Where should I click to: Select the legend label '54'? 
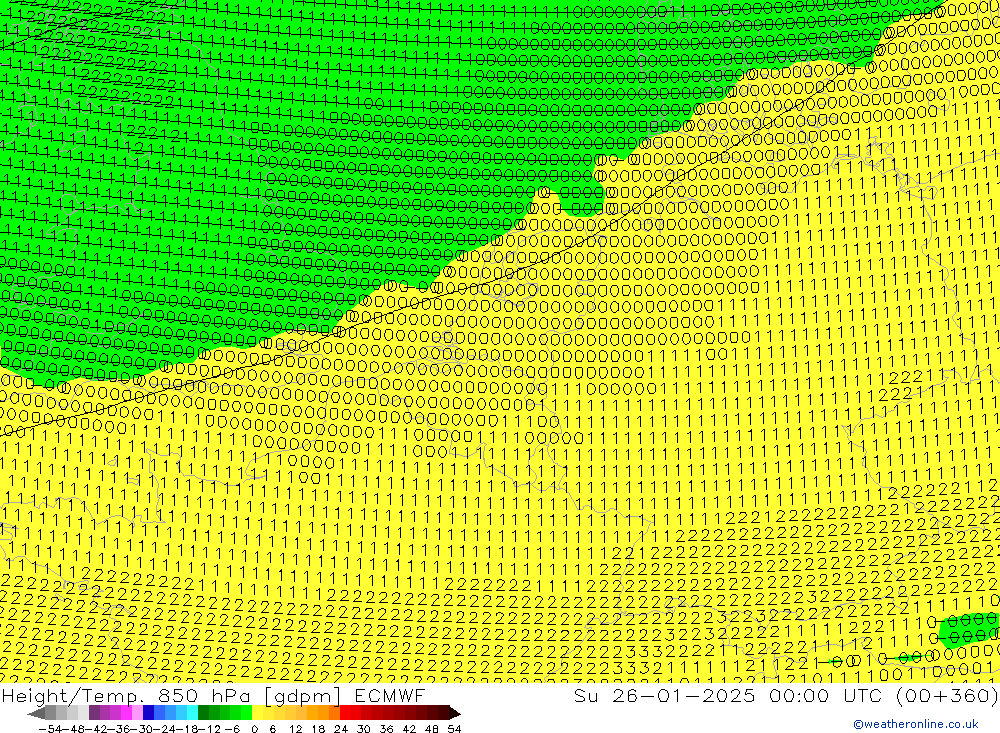454,729
